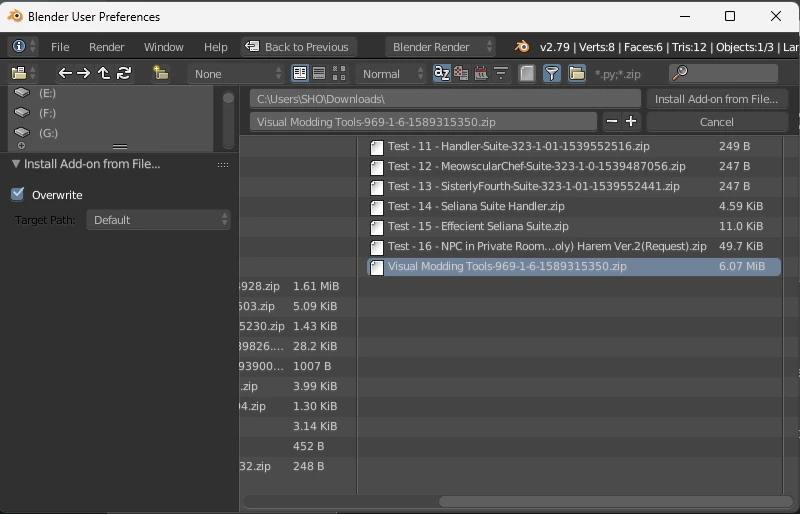Click the directory path field
Image resolution: width=800 pixels, height=514 pixels.
445,99
